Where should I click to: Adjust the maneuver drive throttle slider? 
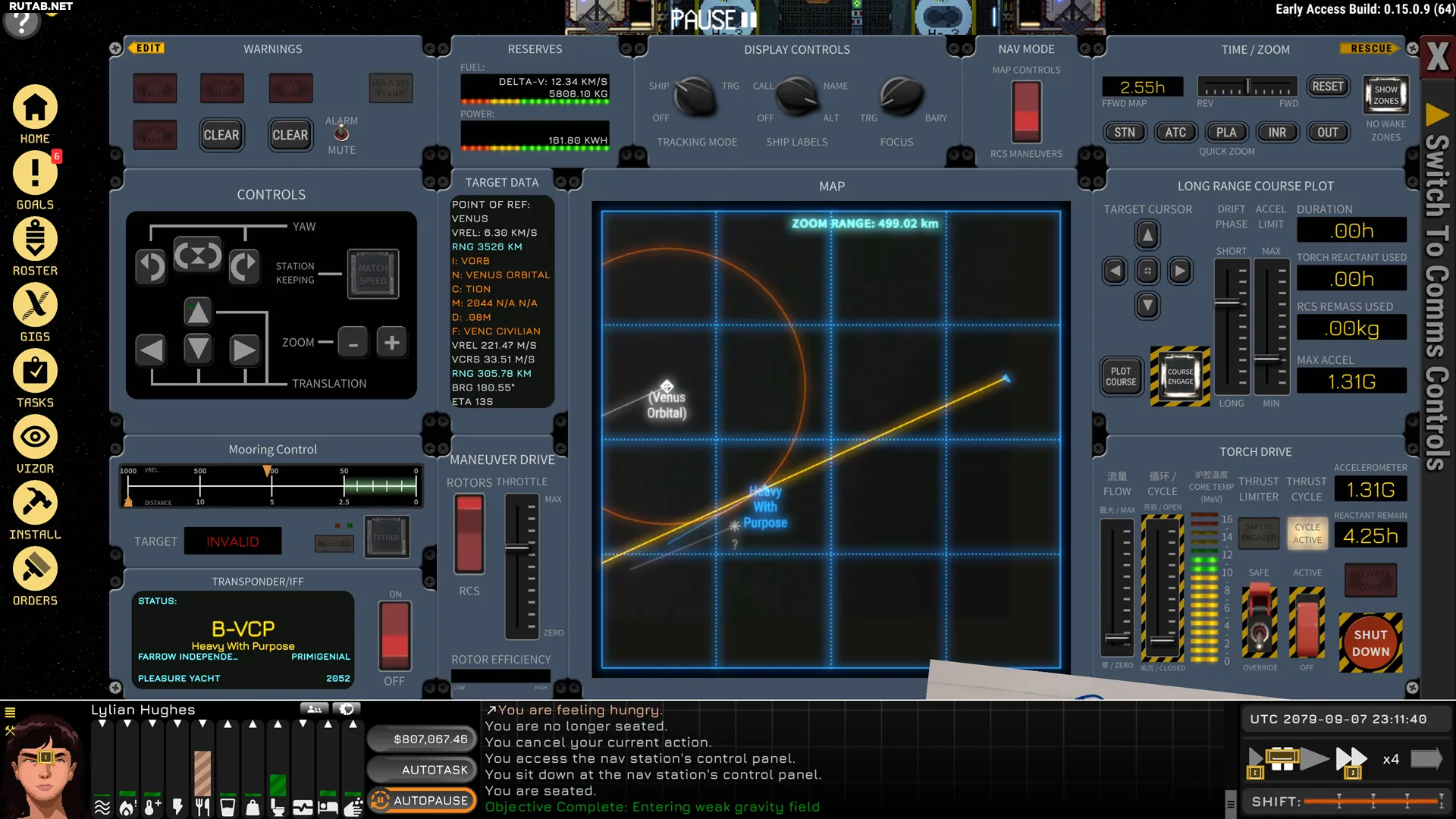click(x=518, y=548)
